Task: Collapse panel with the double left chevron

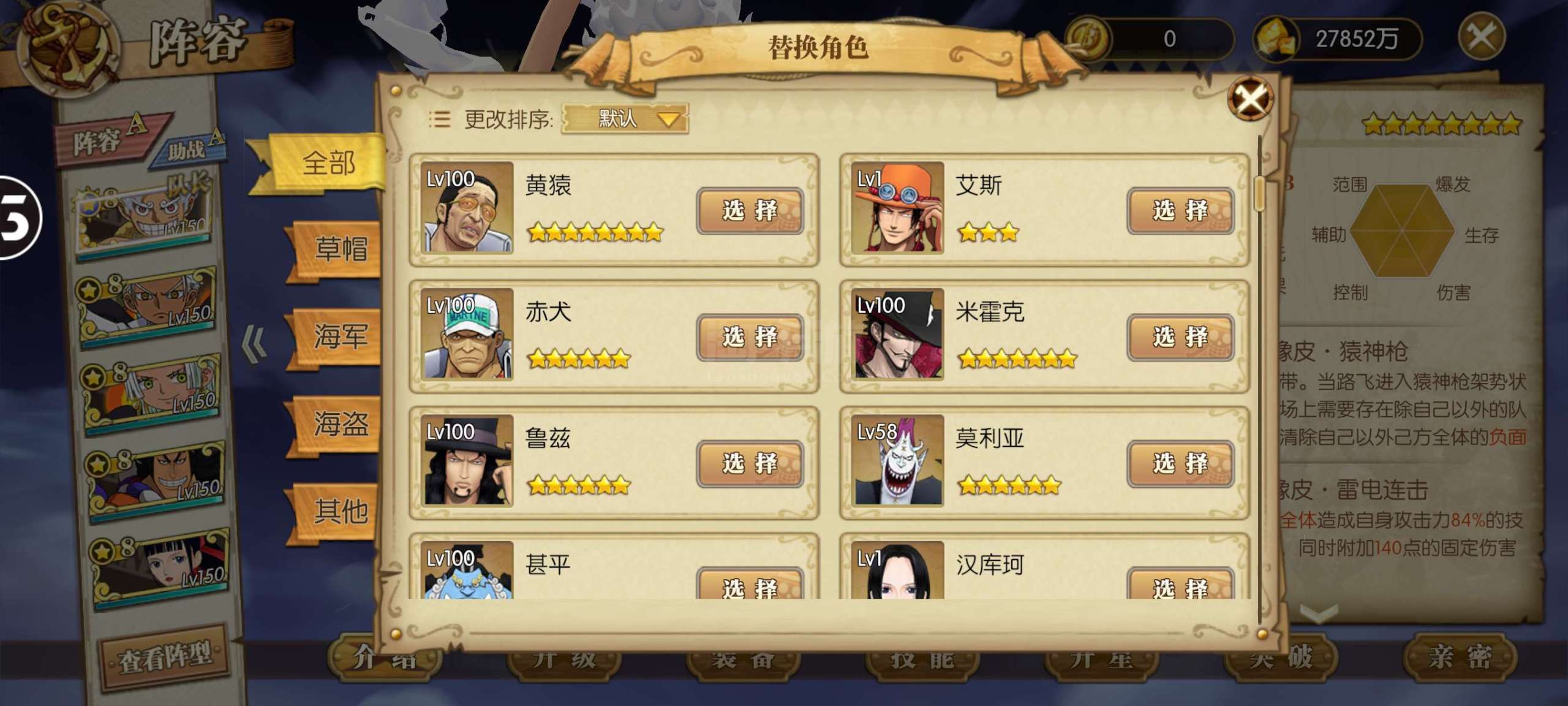Action: [x=254, y=344]
